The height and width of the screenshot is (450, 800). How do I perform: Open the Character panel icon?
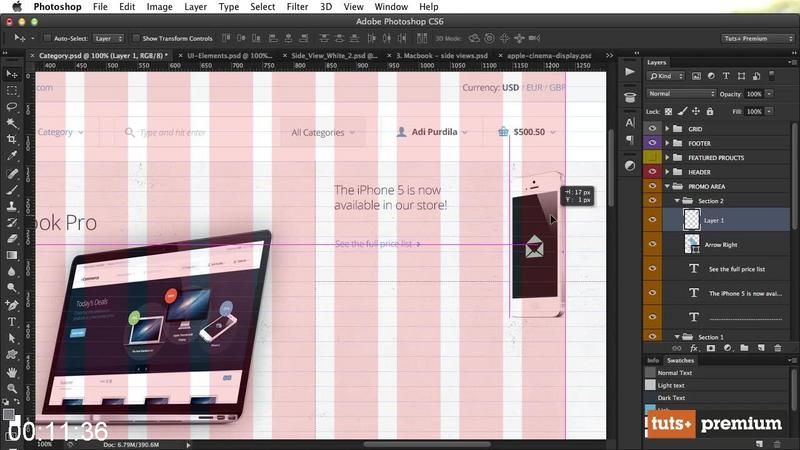click(630, 122)
